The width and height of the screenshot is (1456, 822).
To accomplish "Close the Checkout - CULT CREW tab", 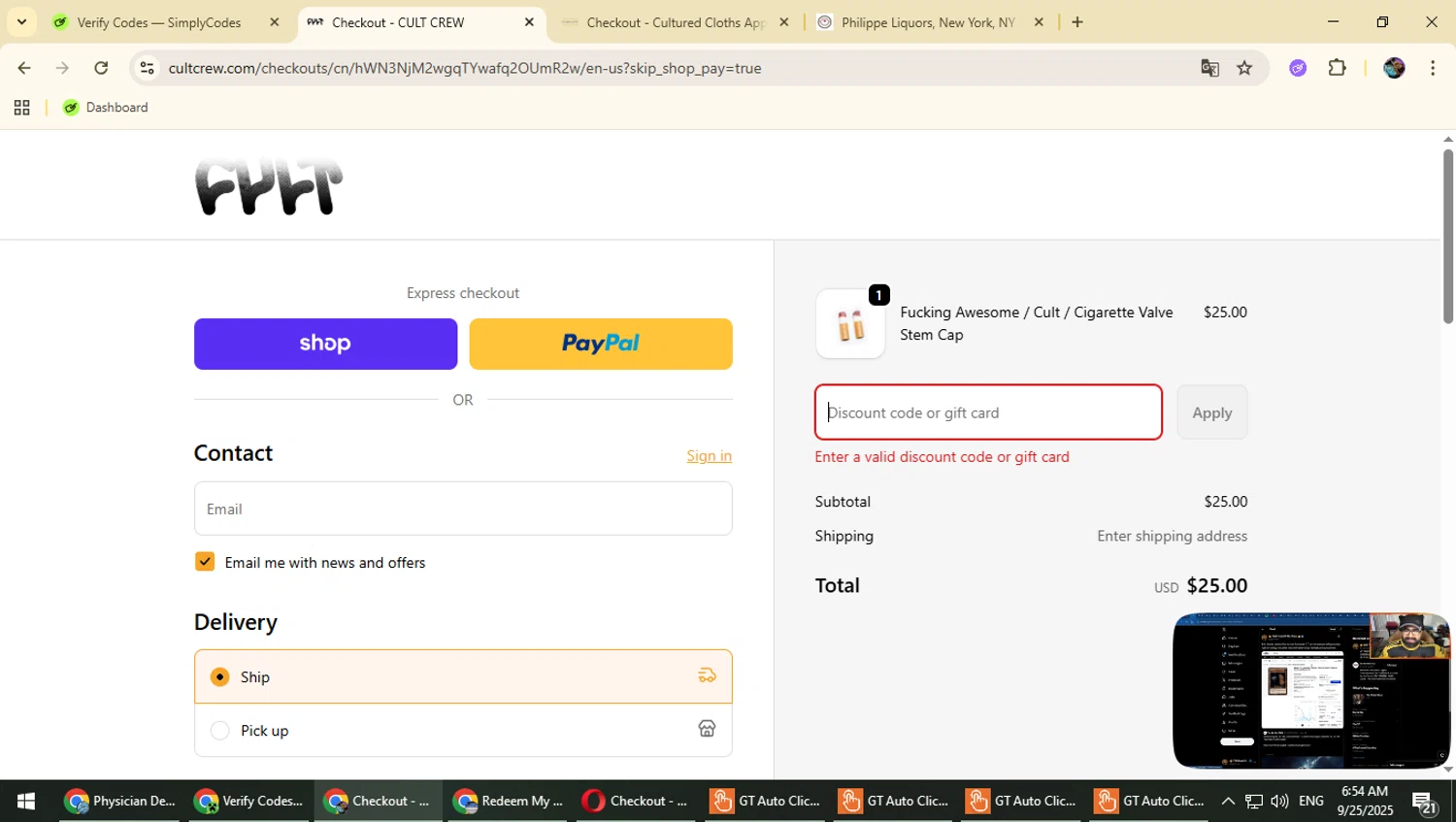I will (x=529, y=22).
